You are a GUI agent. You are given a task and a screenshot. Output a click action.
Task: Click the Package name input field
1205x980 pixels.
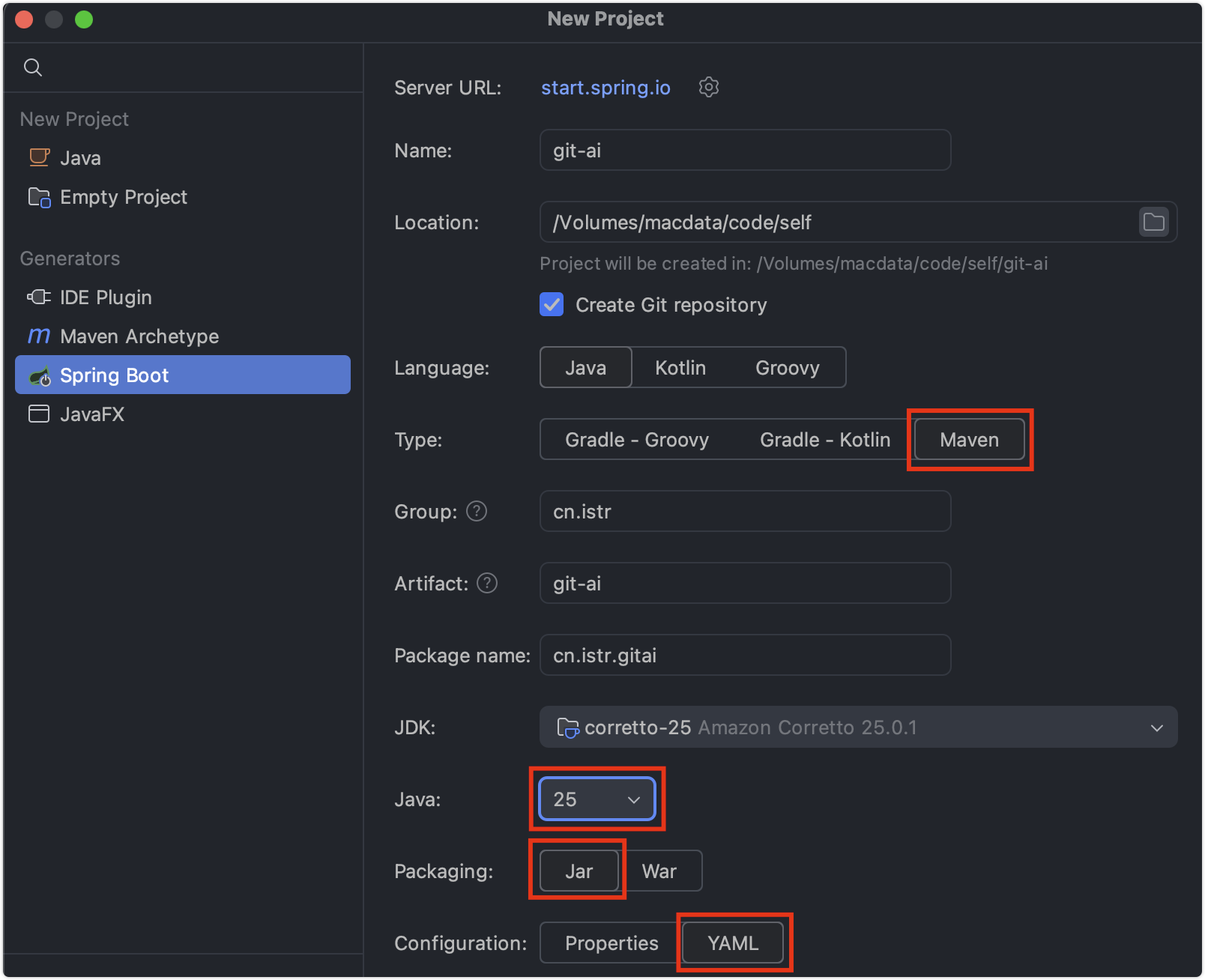coord(745,656)
